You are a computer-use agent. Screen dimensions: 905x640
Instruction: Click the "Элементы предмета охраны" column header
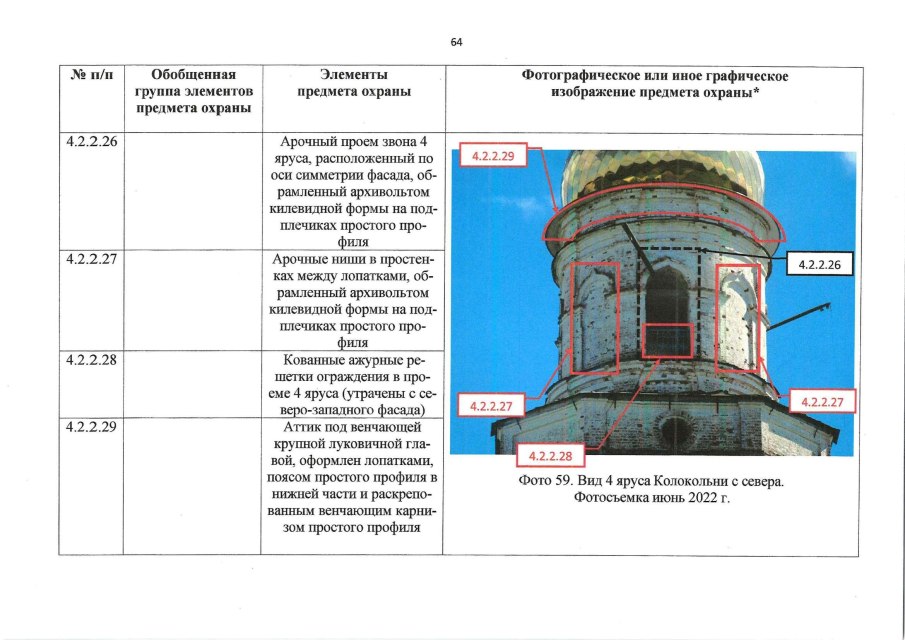(x=354, y=84)
